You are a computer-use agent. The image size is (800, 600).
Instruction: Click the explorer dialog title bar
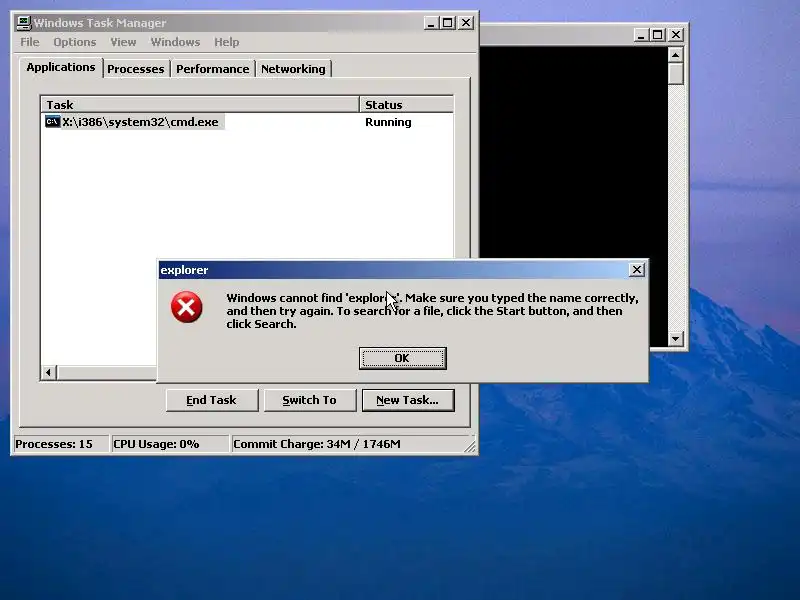393,270
